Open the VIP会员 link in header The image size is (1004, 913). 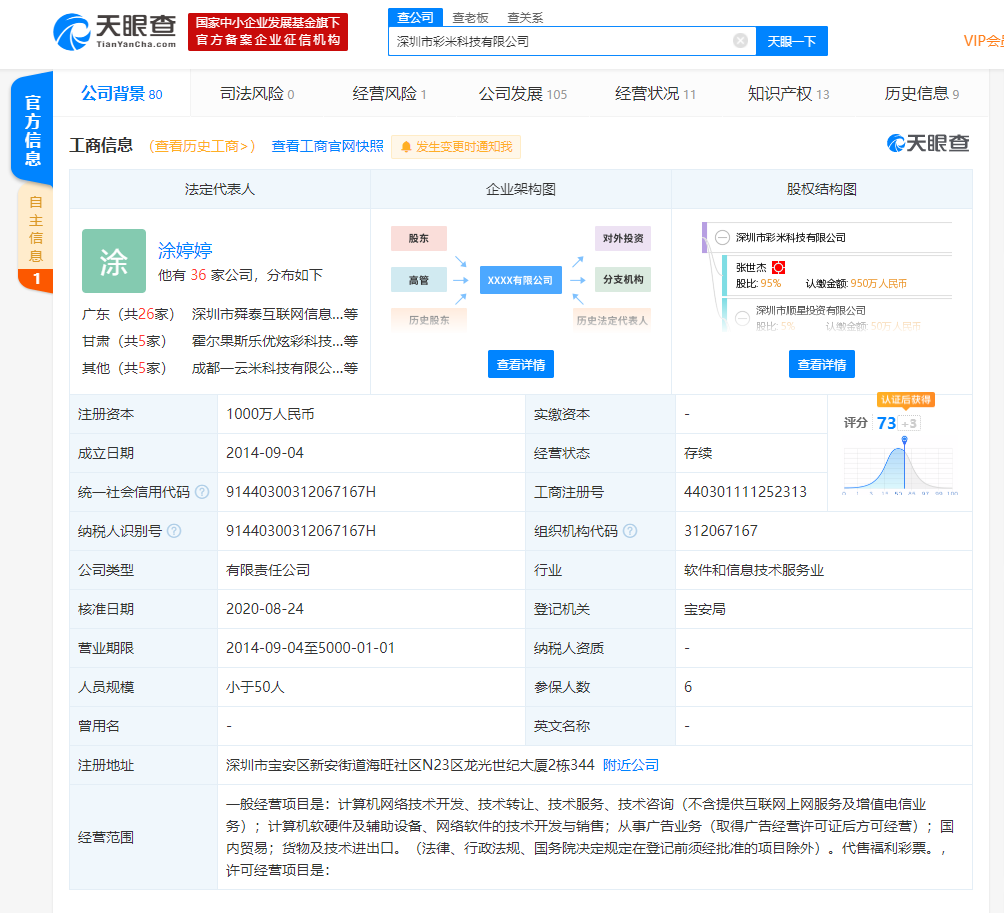point(984,41)
